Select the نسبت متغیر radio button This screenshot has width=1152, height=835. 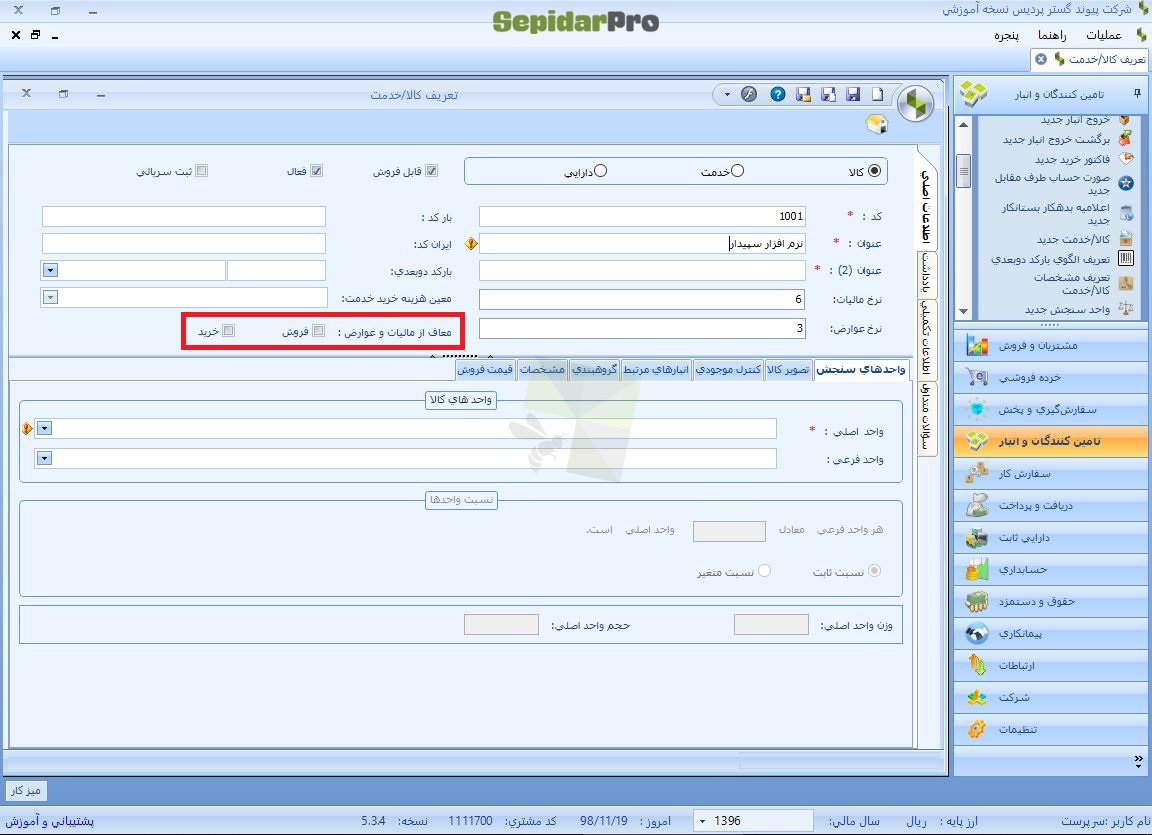tap(764, 571)
